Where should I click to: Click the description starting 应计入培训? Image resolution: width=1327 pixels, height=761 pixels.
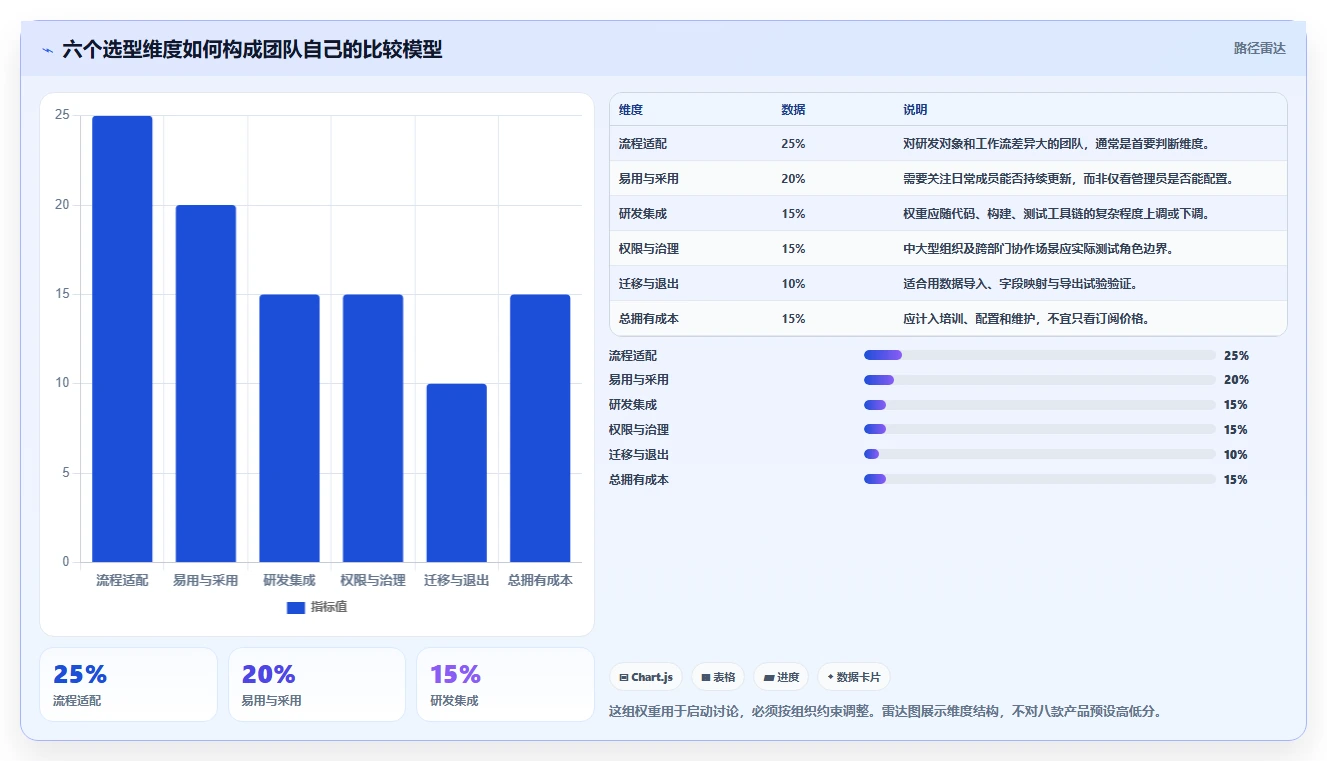(x=1026, y=319)
